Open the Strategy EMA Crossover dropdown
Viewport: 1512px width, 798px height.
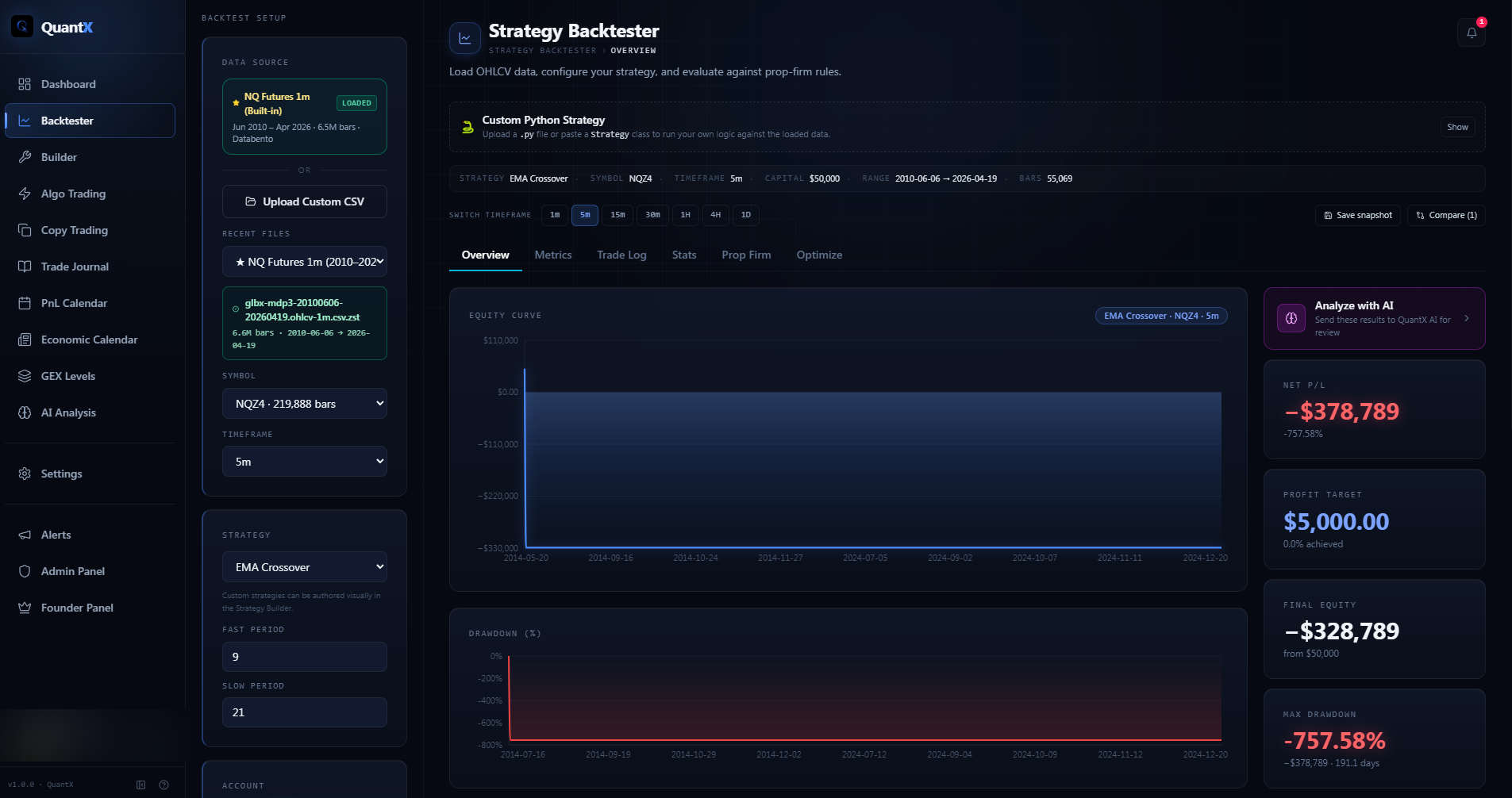pyautogui.click(x=305, y=567)
